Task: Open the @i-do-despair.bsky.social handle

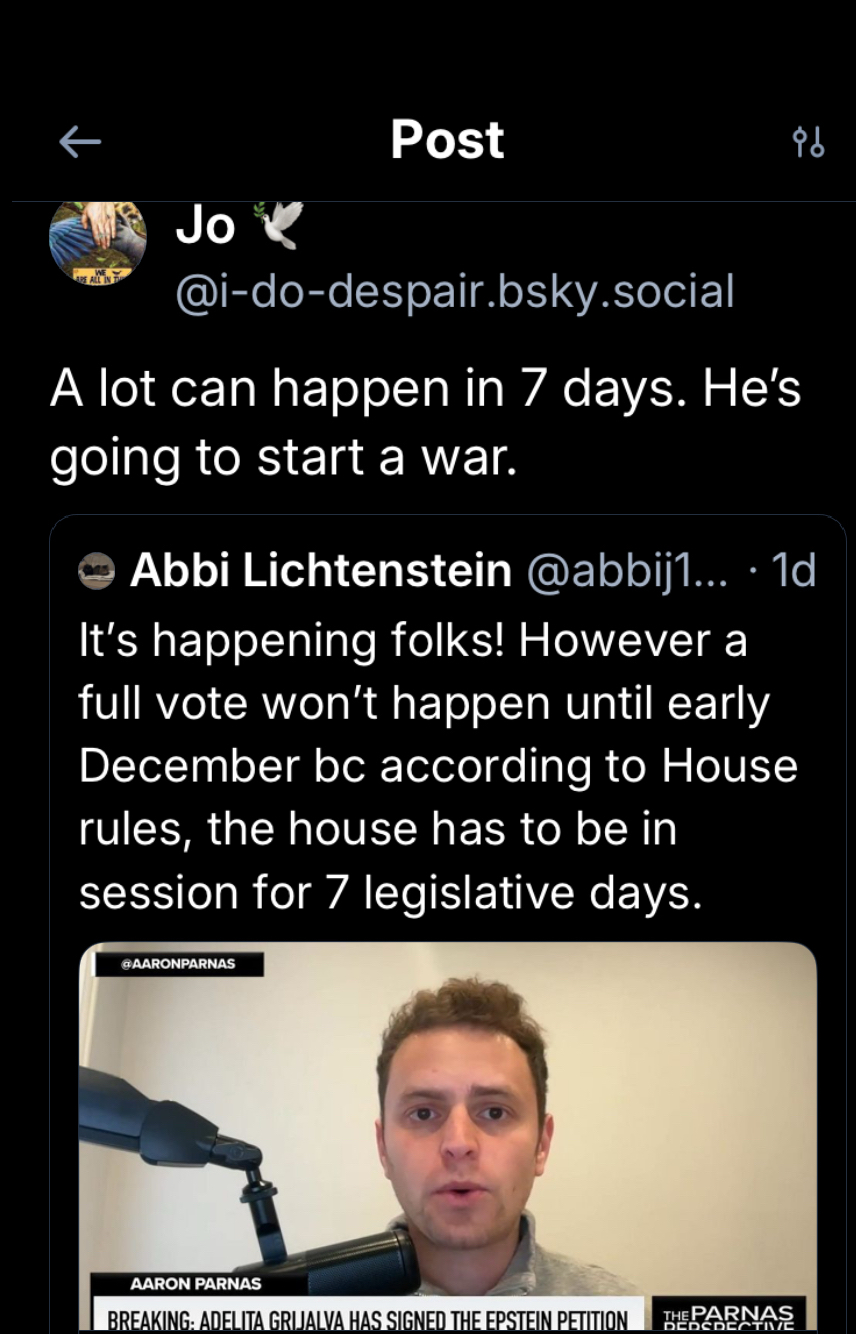Action: 455,291
